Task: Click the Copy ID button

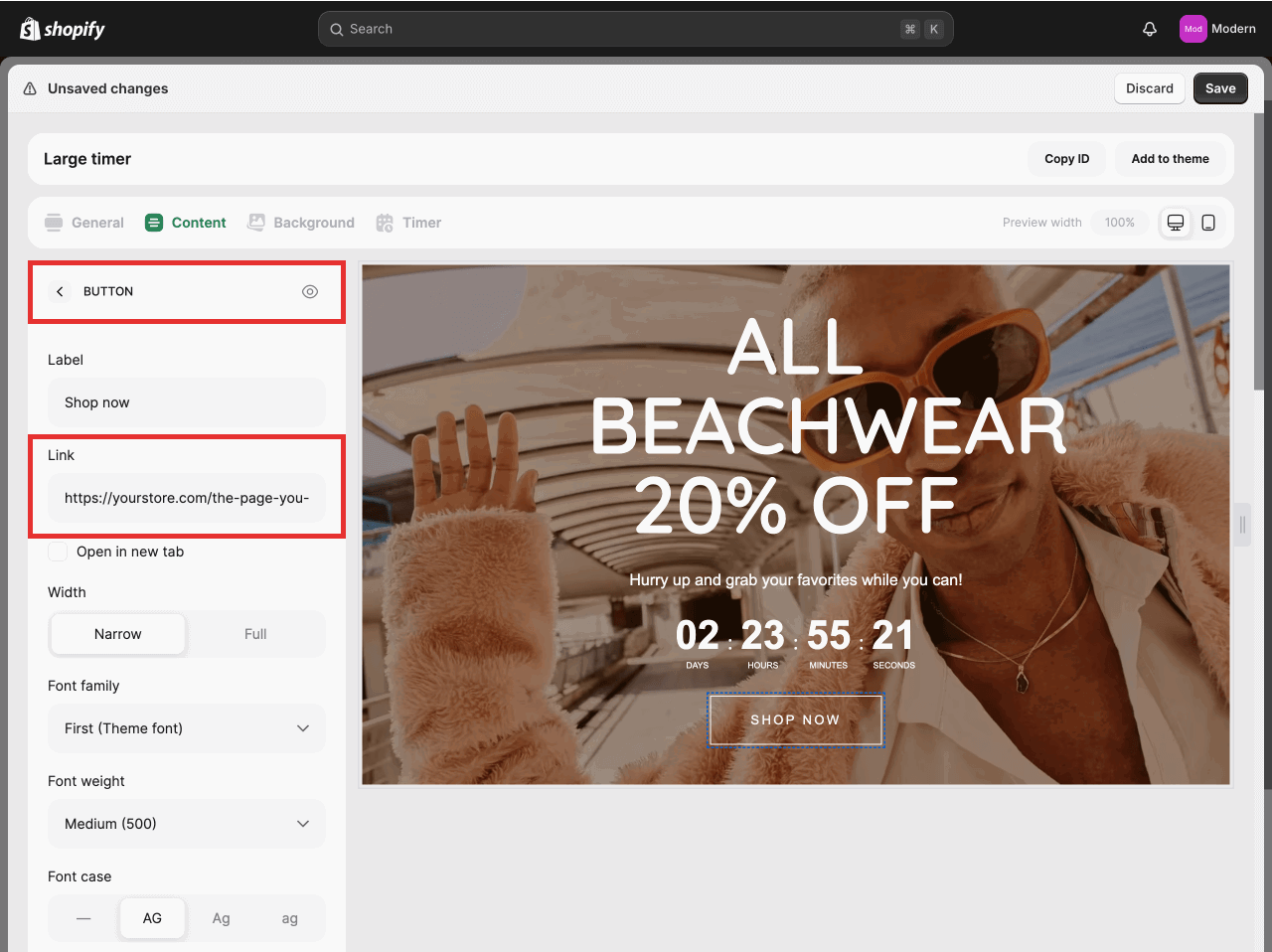Action: tap(1066, 159)
